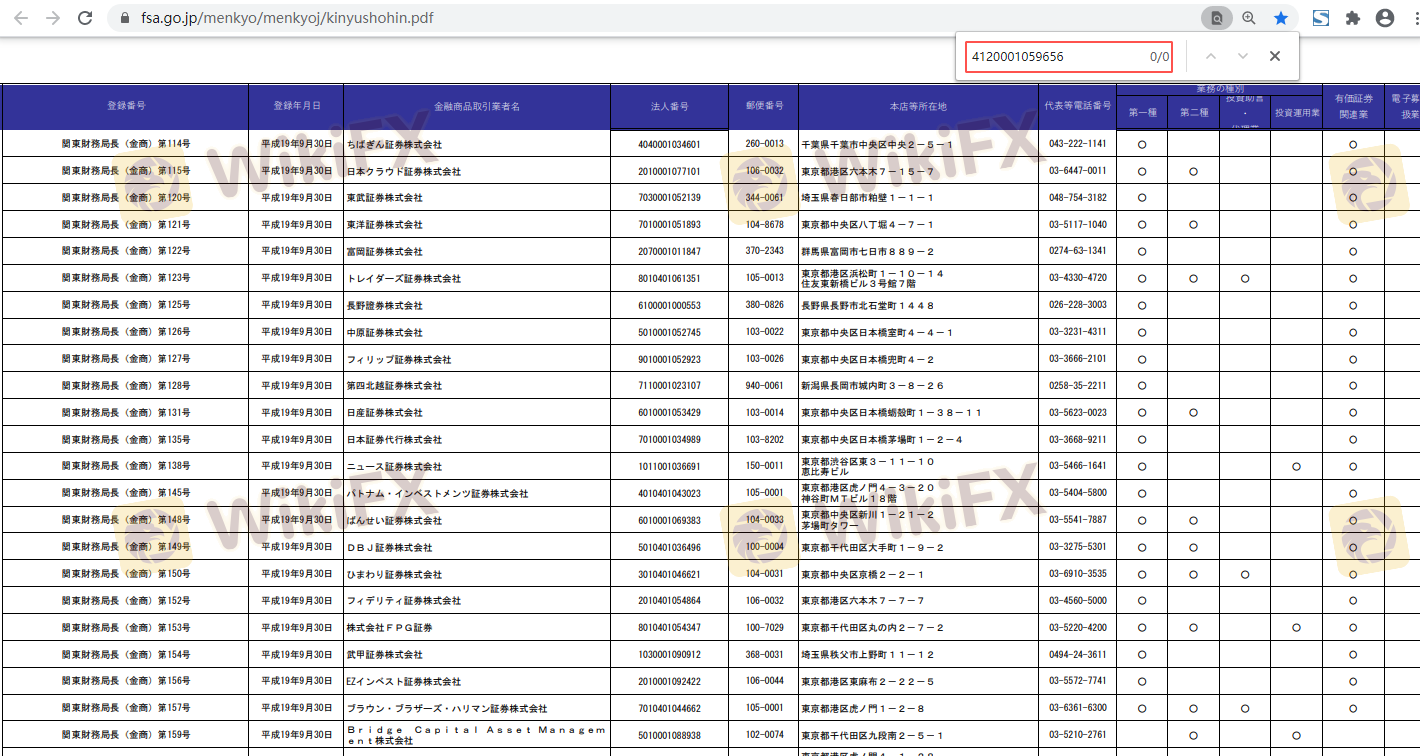The height and width of the screenshot is (756, 1420).
Task: Select the ひまわり証券株式会社 company name cell
Action: pyautogui.click(x=385, y=575)
